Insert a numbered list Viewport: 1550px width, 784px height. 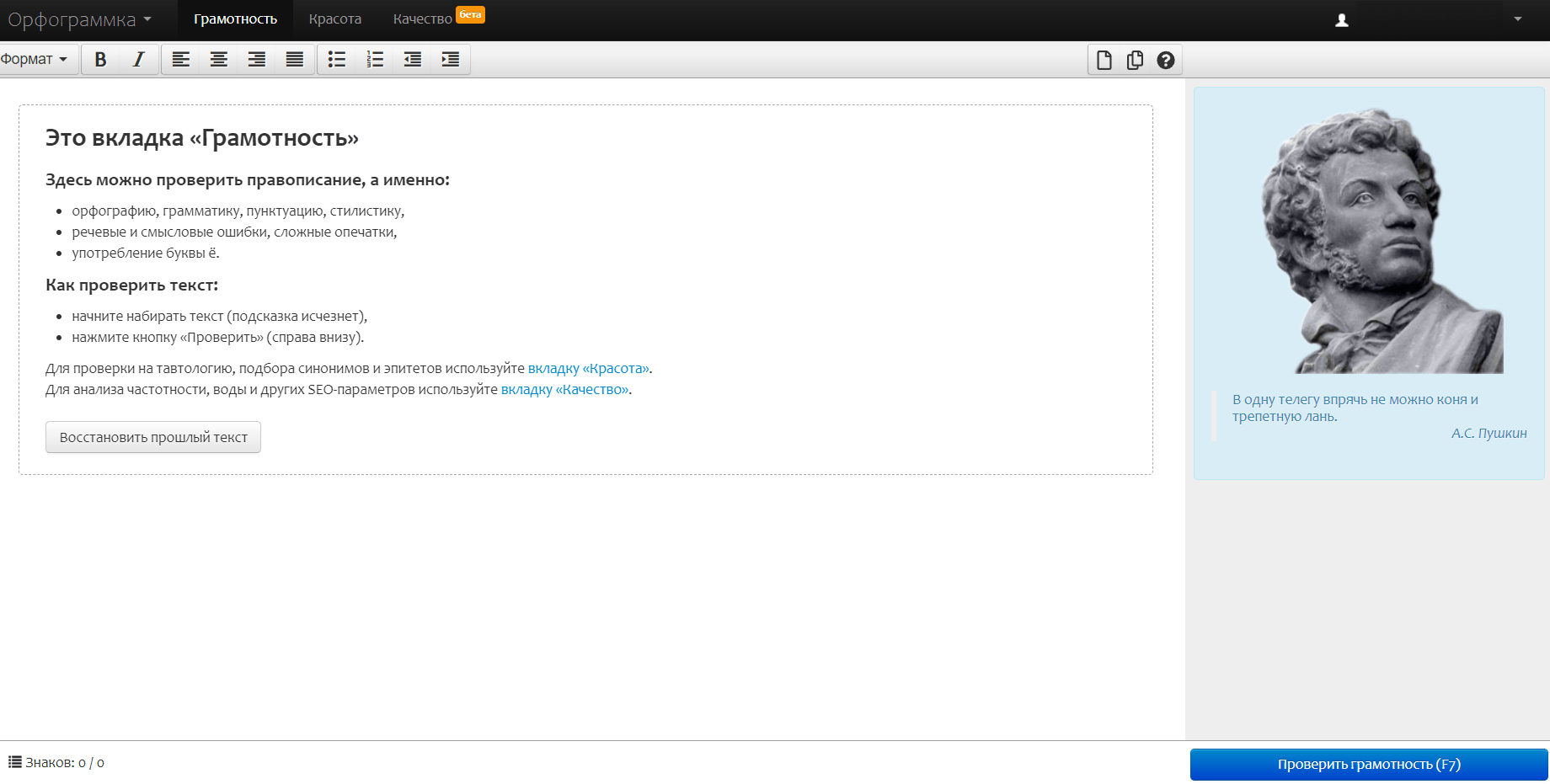375,60
